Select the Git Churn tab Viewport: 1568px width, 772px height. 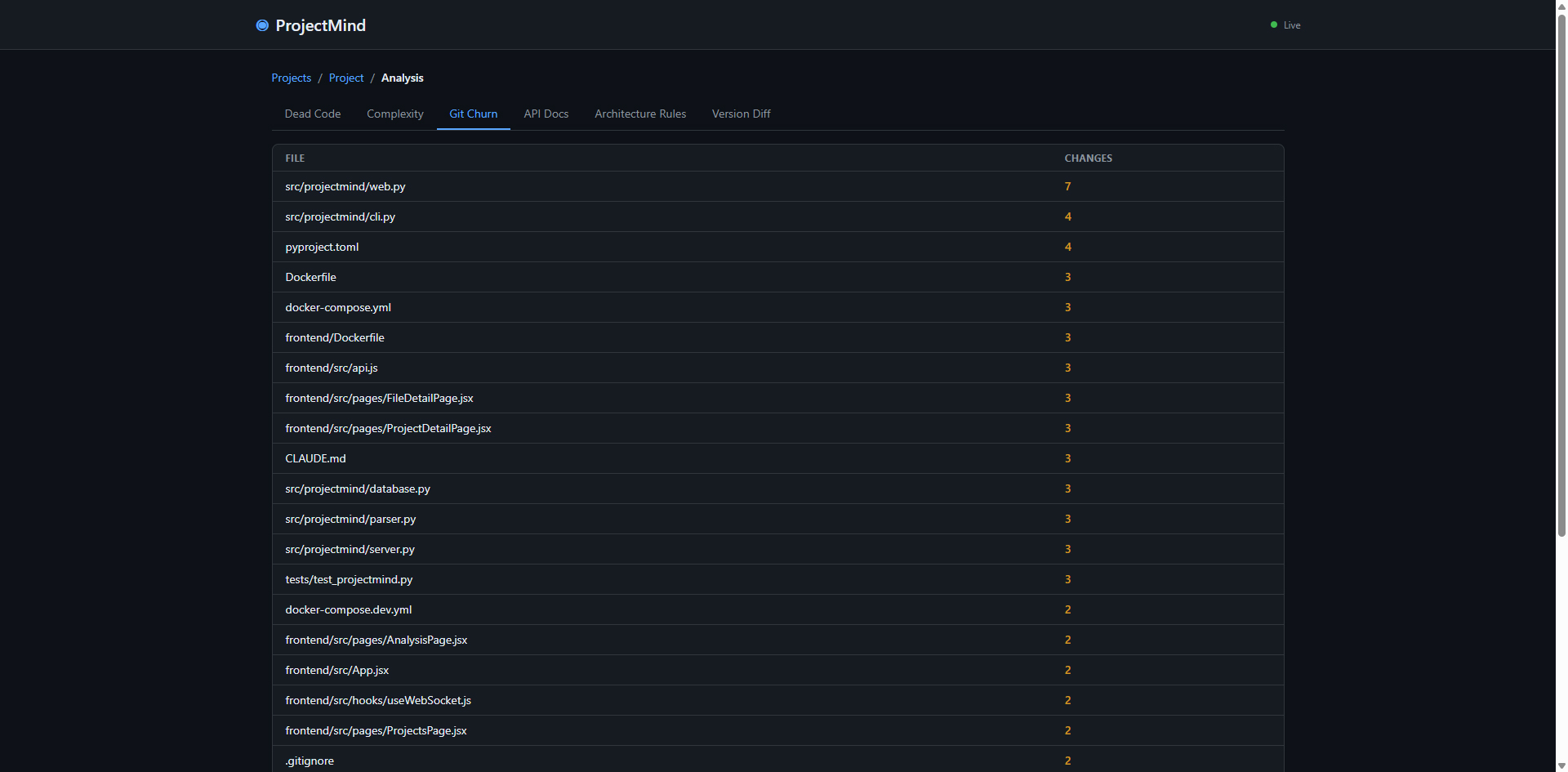point(473,114)
